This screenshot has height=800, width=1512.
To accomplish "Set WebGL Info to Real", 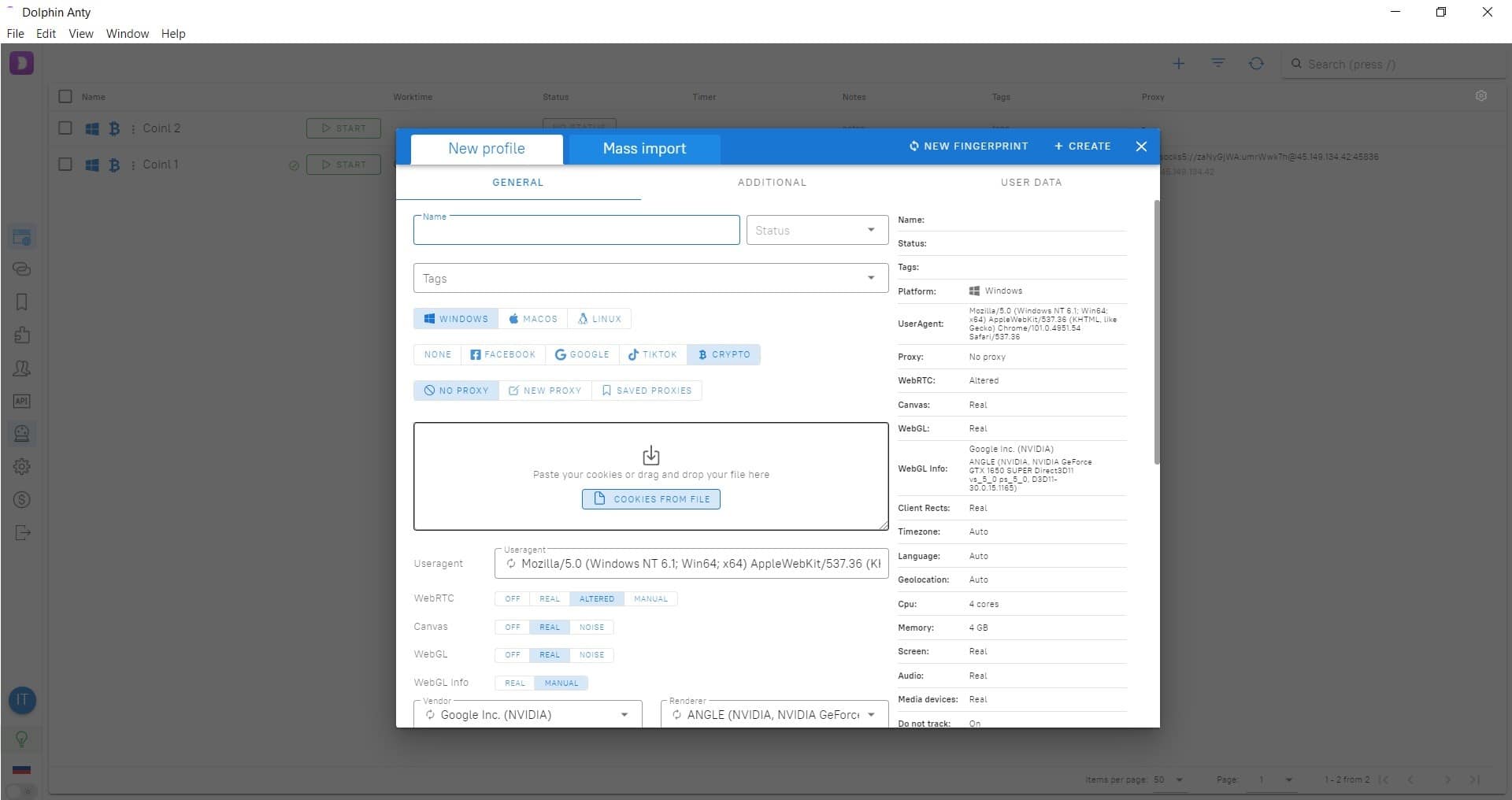I will [x=515, y=683].
